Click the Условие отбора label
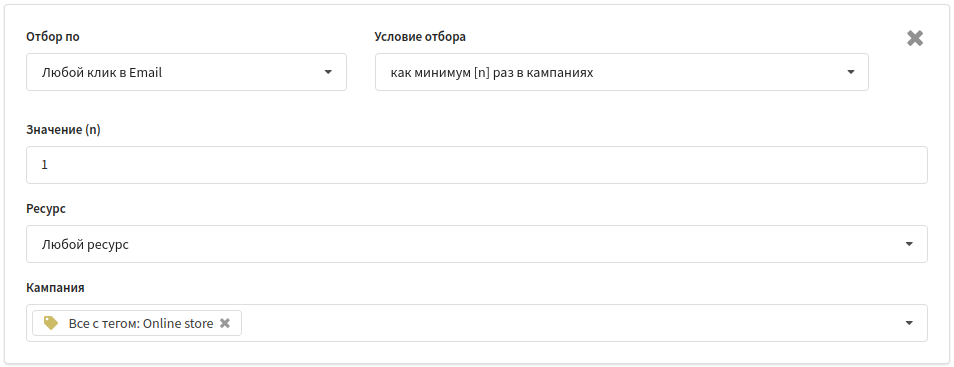The image size is (954, 367). [x=420, y=37]
